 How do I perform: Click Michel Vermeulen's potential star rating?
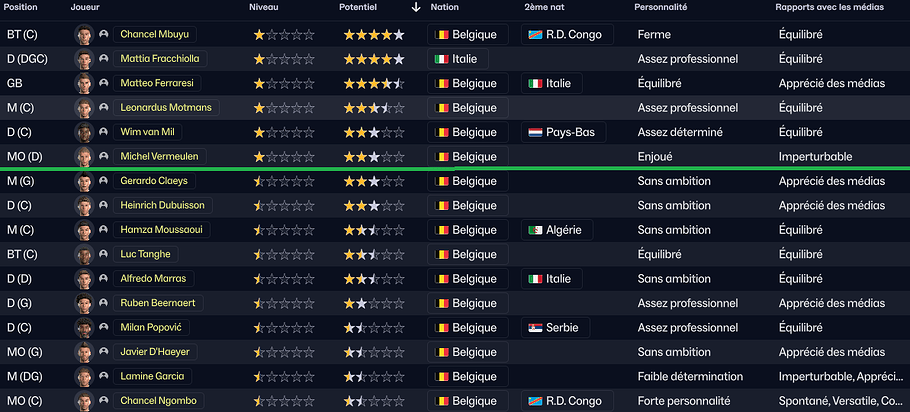[x=374, y=157]
